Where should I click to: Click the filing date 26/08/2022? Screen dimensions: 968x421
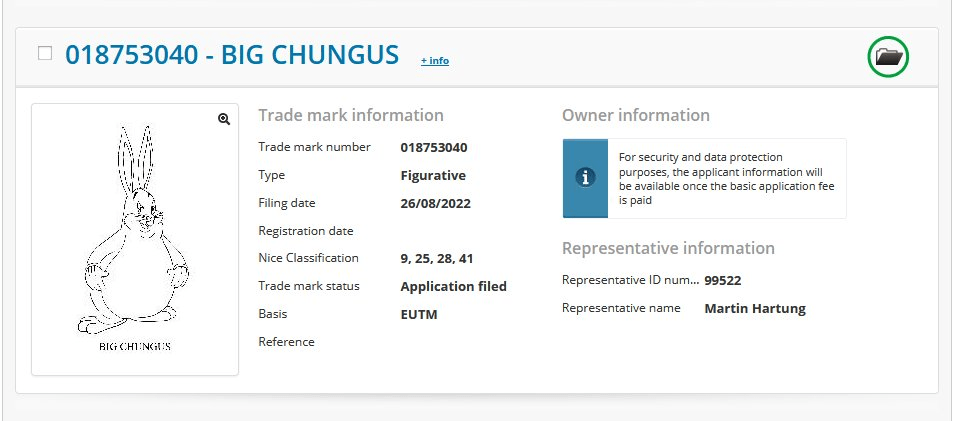click(x=436, y=203)
